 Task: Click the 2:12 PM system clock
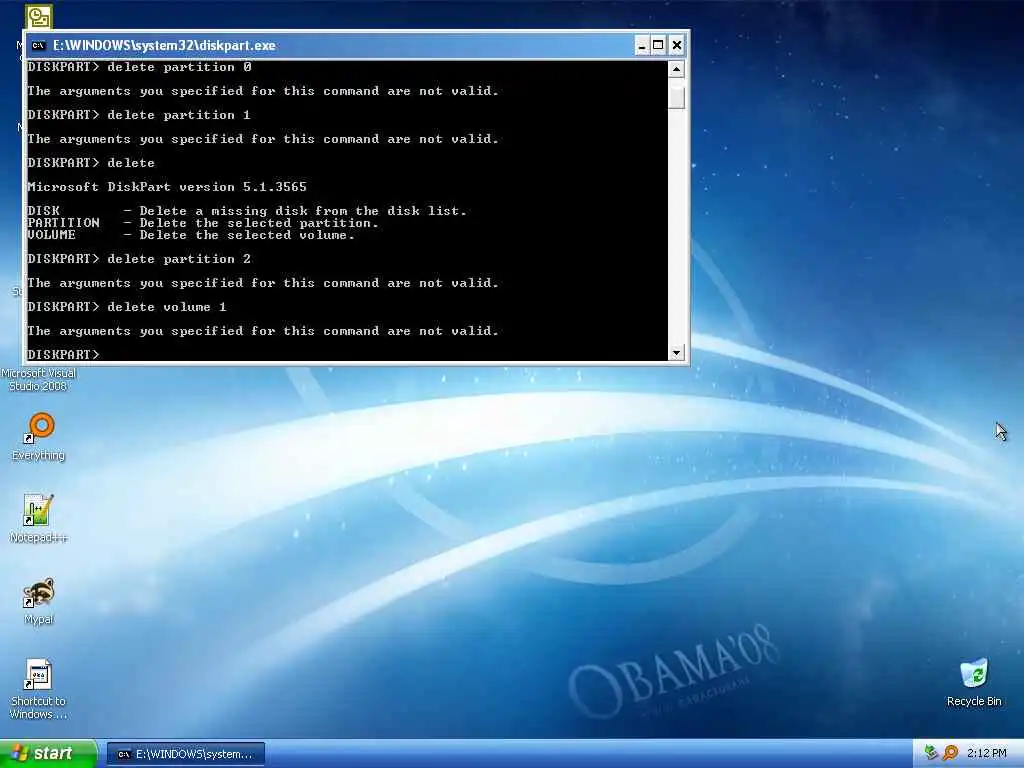pyautogui.click(x=986, y=753)
